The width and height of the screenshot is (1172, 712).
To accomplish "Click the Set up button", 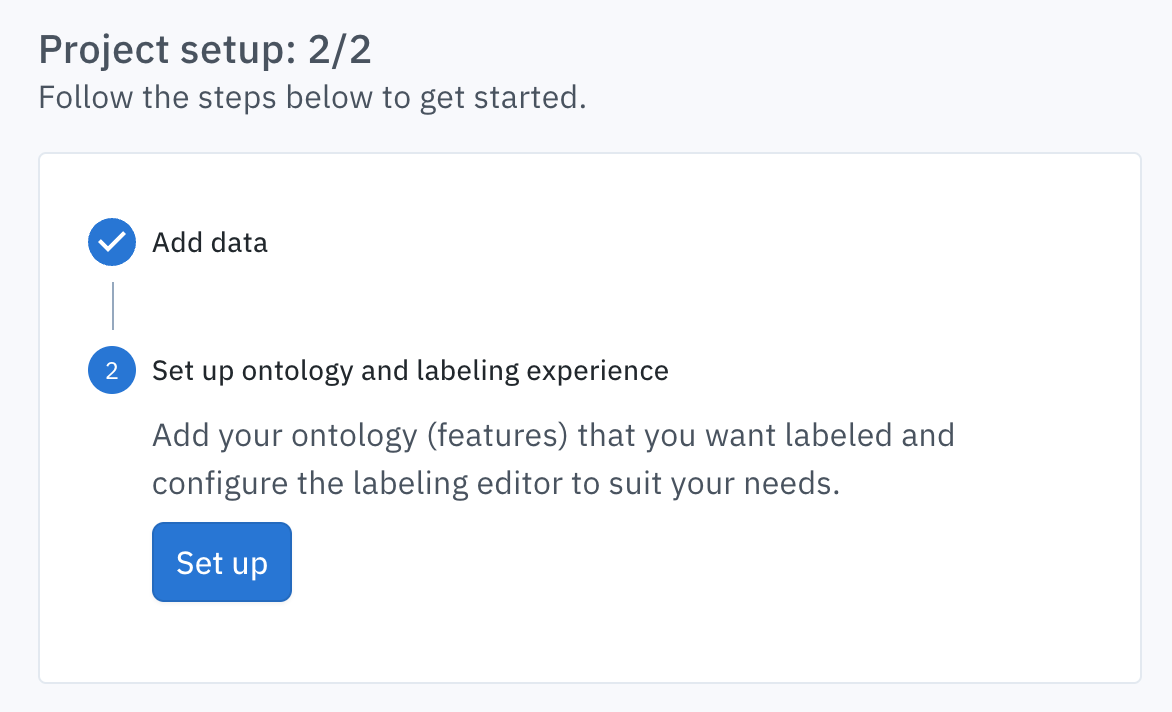I will tap(222, 562).
